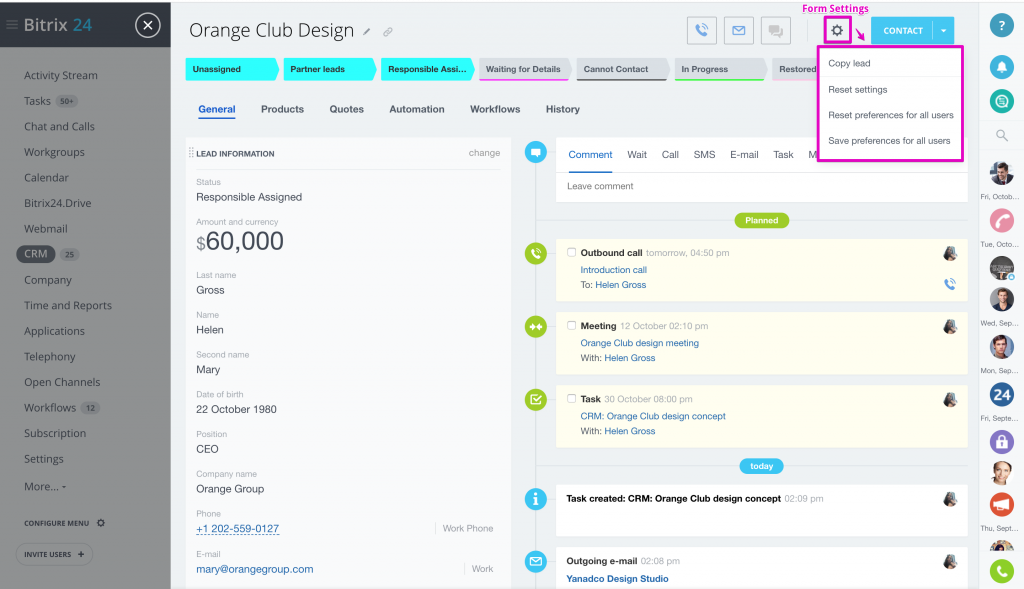Set status stage to Cannot Contact
This screenshot has height=589, width=1024.
pos(623,69)
